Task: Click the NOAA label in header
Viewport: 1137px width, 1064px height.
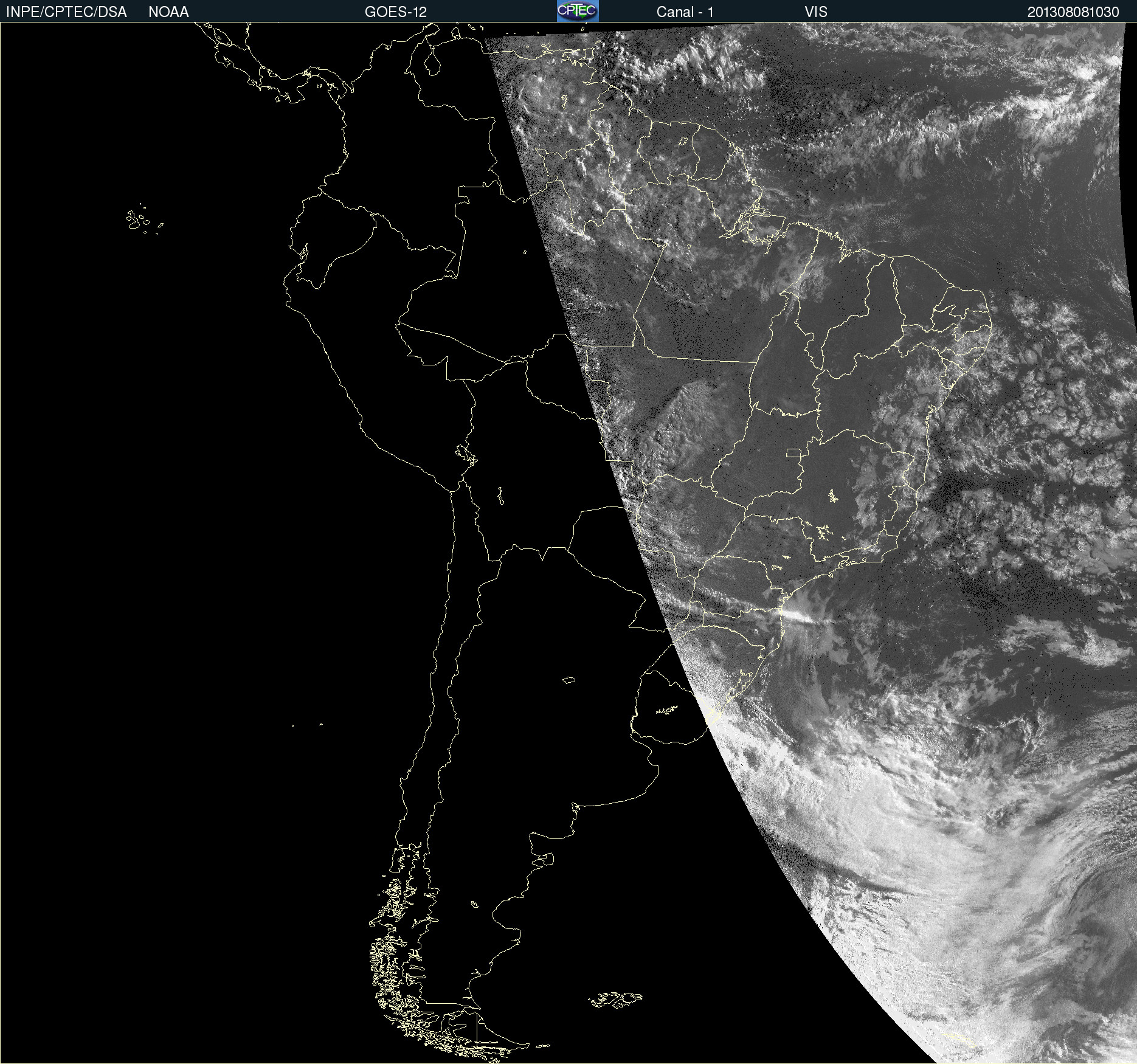Action: point(168,12)
